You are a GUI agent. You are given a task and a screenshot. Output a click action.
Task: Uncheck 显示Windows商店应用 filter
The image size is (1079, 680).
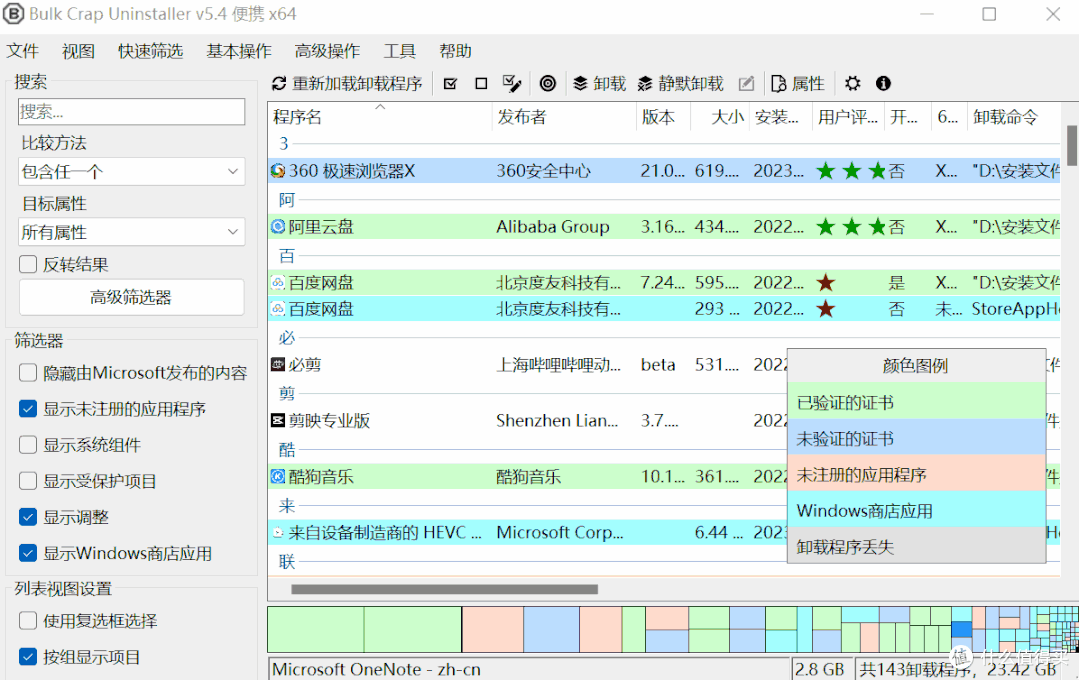point(28,553)
